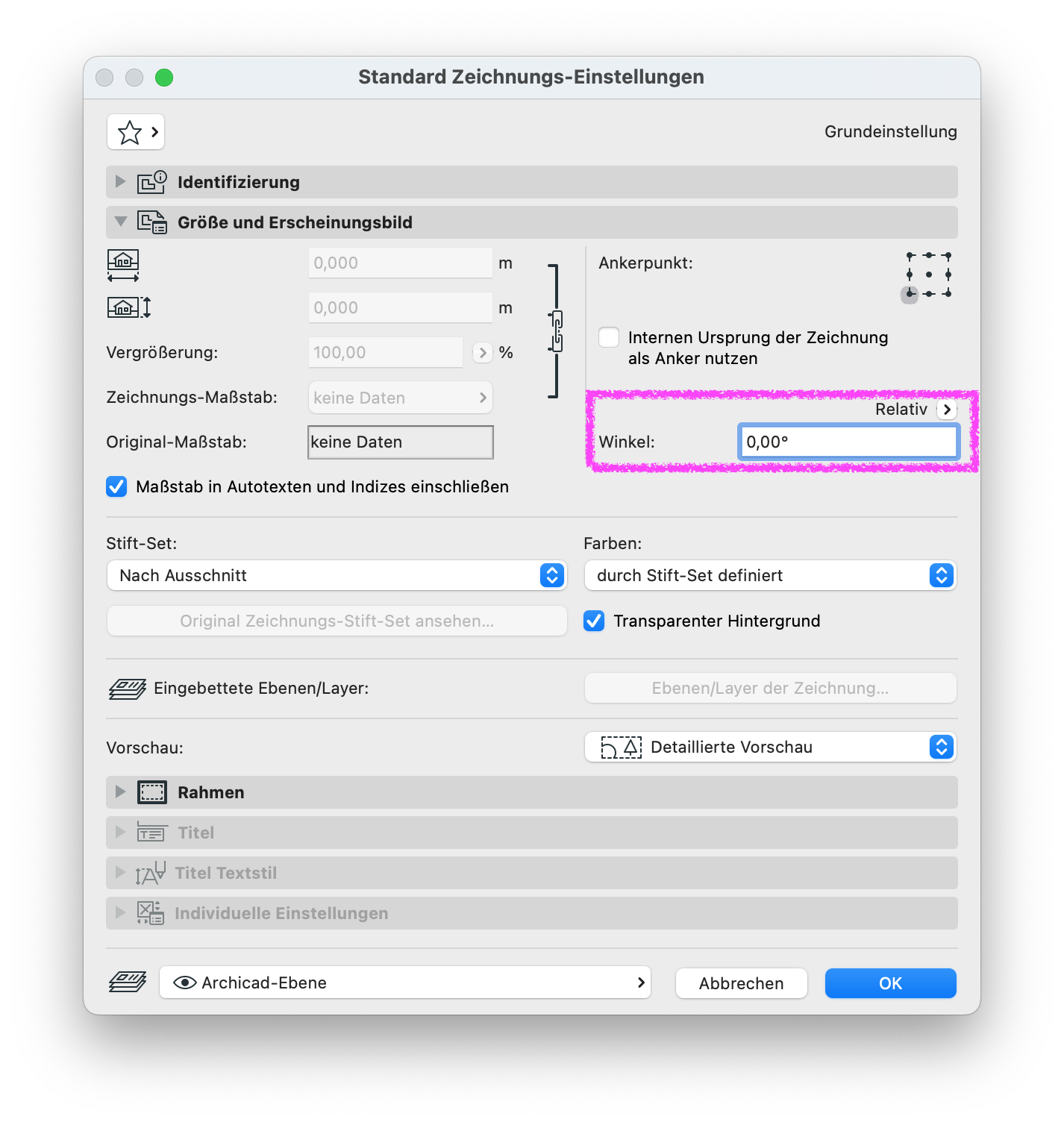Open the Farben durch Stift-Set definiert dropdown
Image resolution: width=1064 pixels, height=1125 pixels.
tap(771, 575)
